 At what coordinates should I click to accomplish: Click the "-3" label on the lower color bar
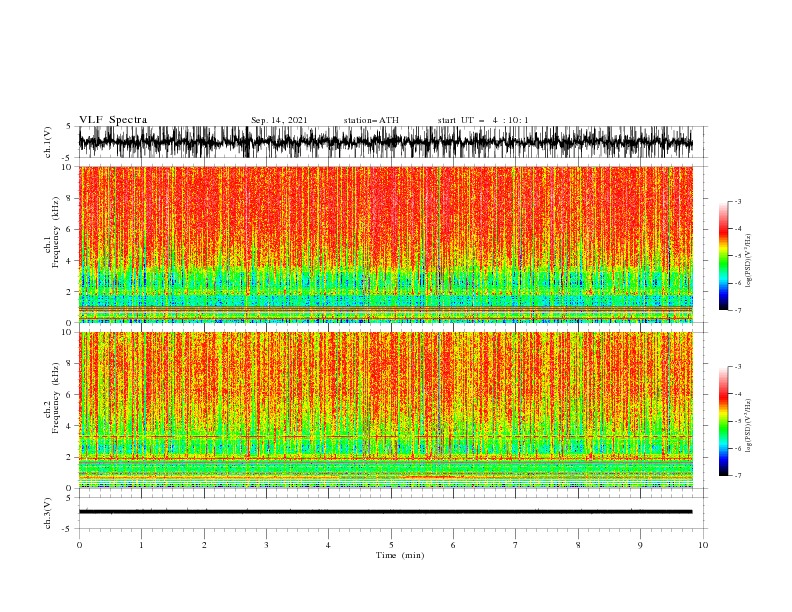pyautogui.click(x=738, y=367)
